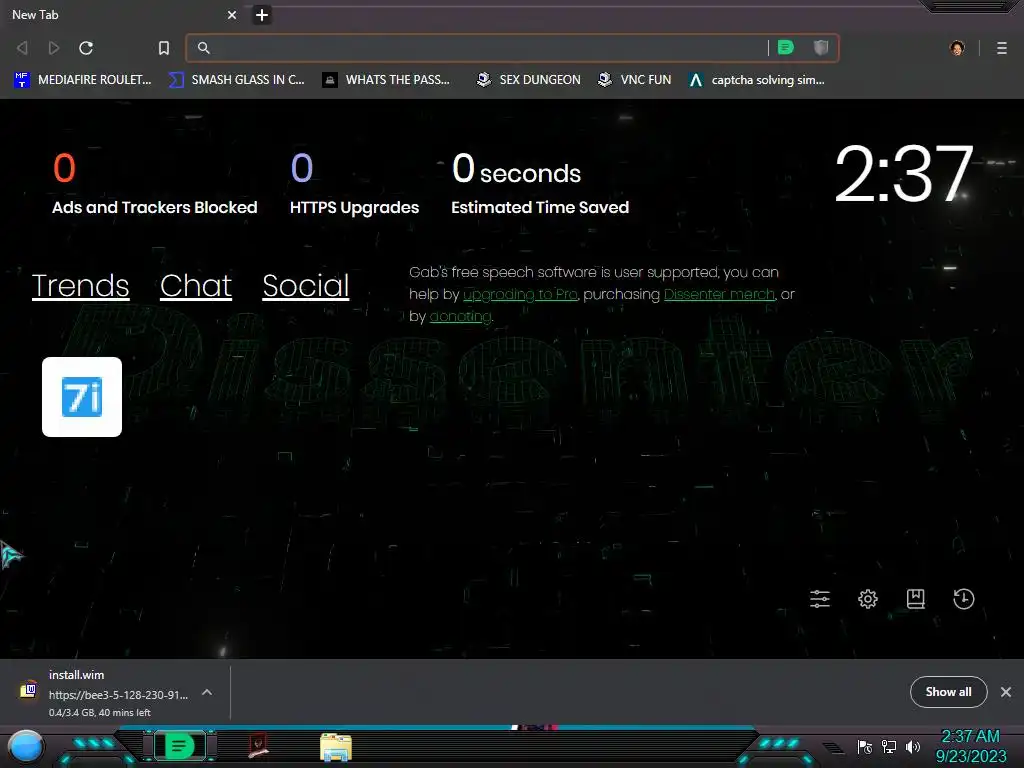Open history clock icon on new tab page

963,599
